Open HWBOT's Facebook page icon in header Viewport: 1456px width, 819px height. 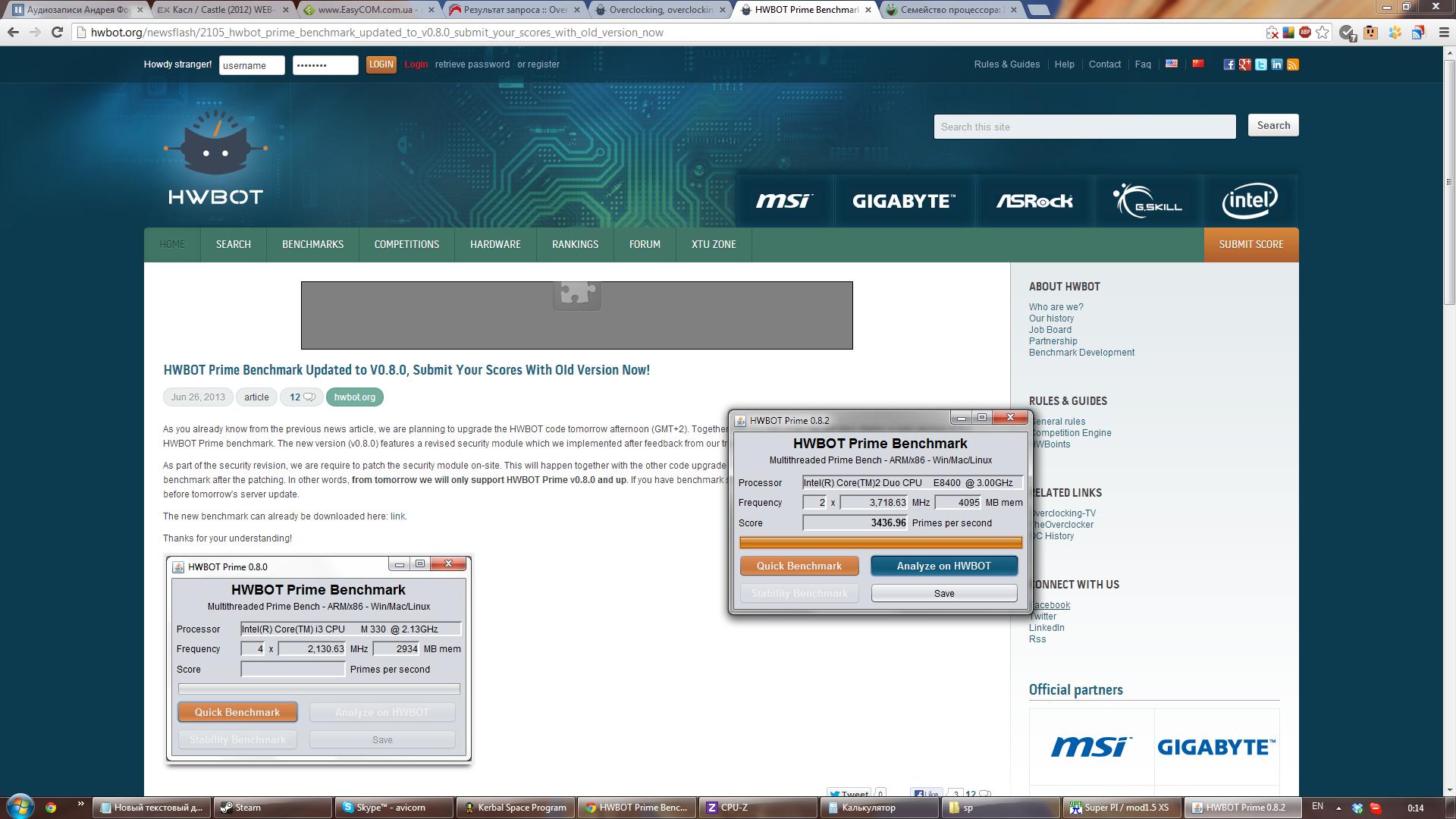tap(1228, 64)
